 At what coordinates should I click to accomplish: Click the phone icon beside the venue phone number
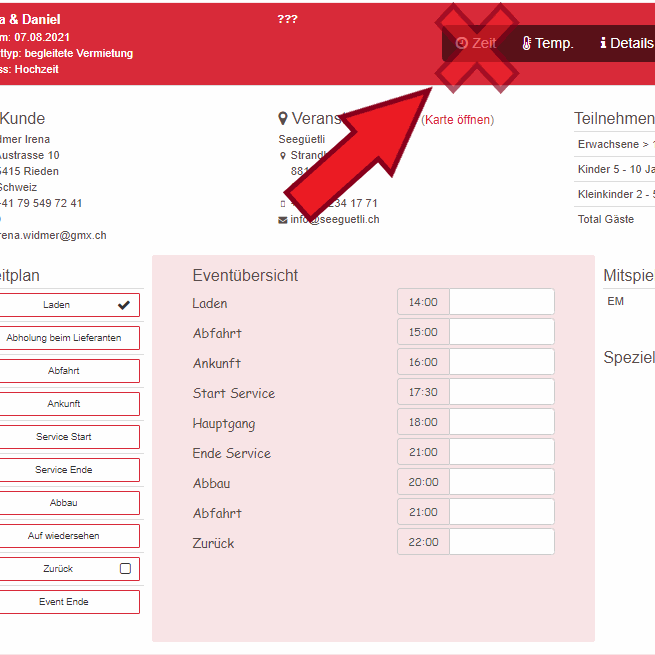283,204
